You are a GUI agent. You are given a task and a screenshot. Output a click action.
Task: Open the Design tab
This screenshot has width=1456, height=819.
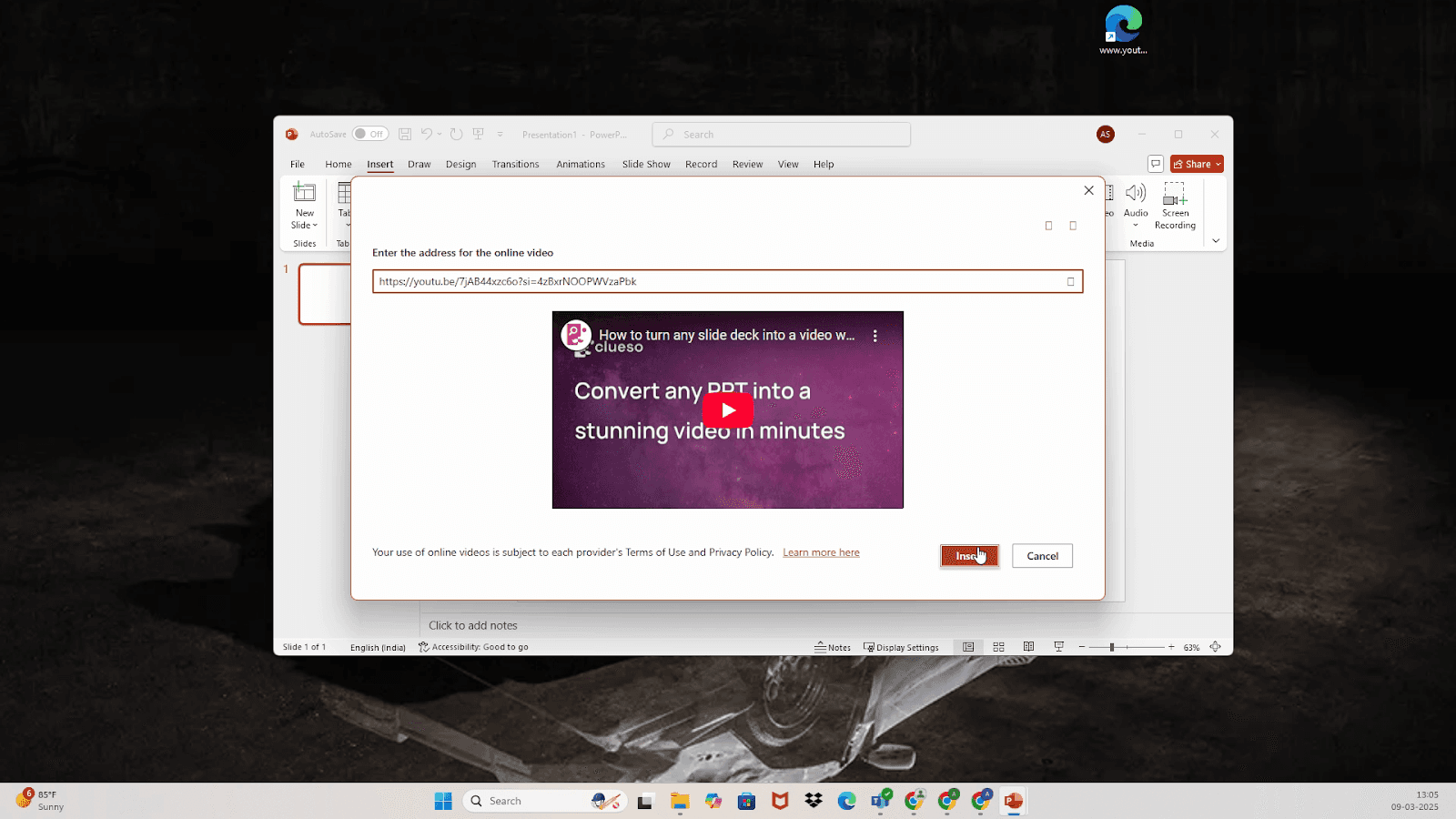click(460, 165)
